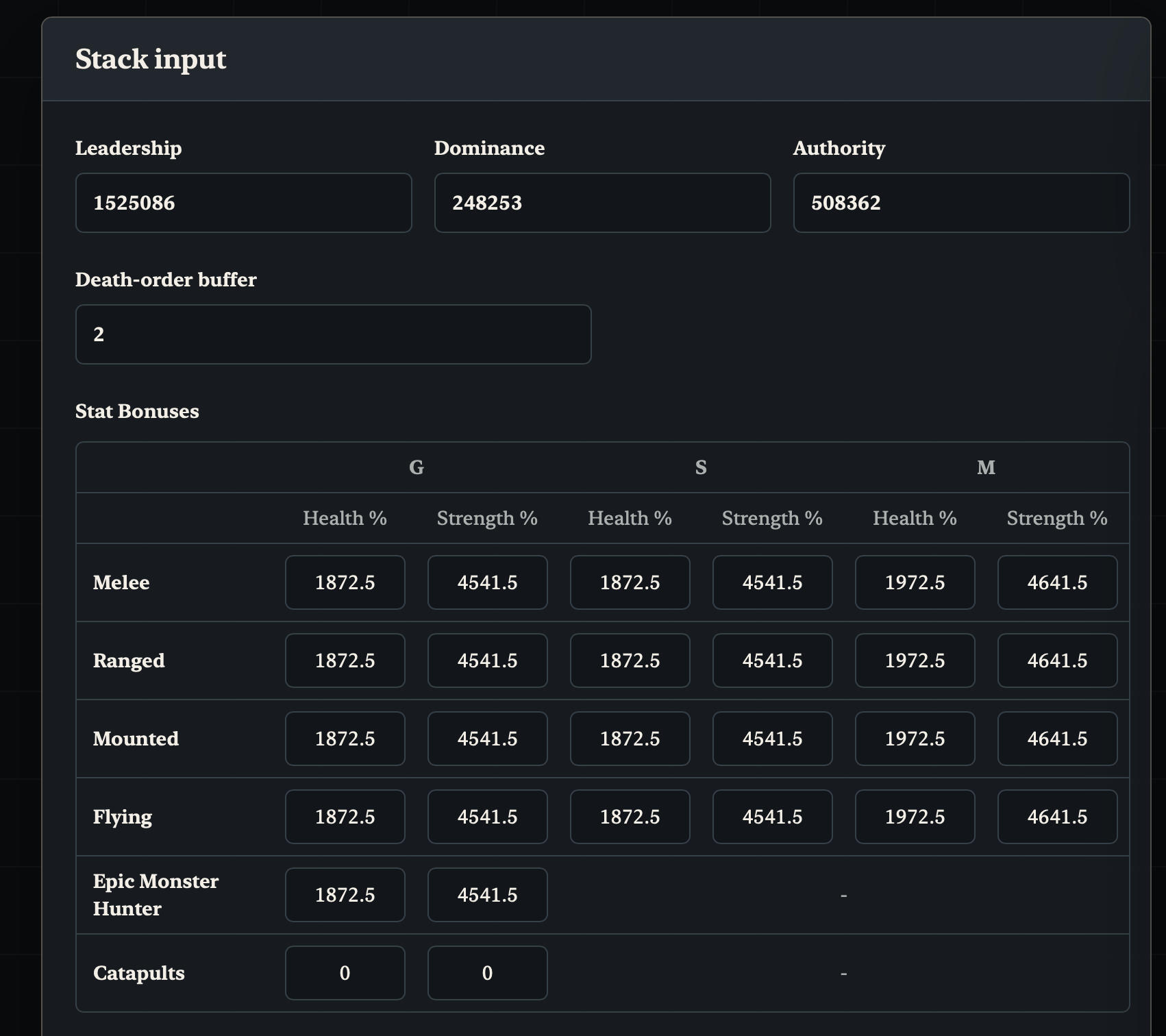Edit Ranged M Health % value
The height and width of the screenshot is (1036, 1166).
click(x=915, y=661)
